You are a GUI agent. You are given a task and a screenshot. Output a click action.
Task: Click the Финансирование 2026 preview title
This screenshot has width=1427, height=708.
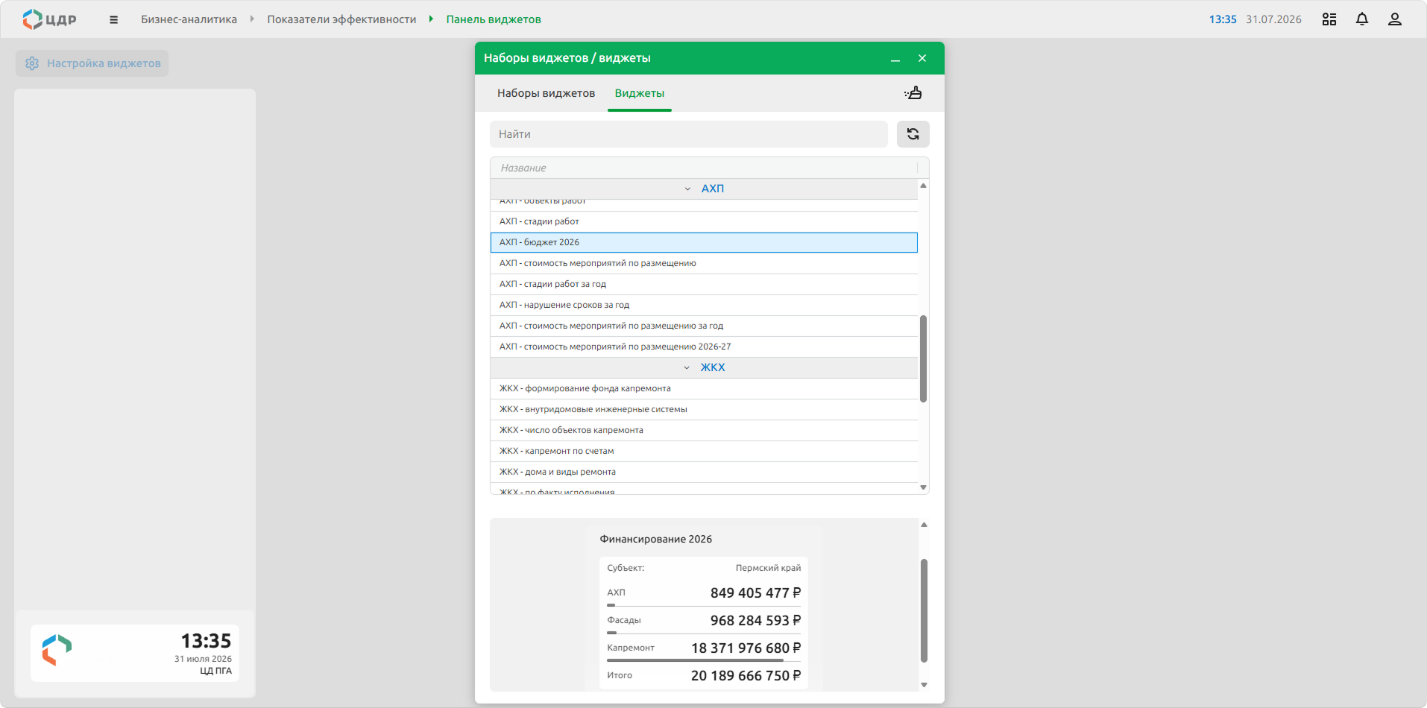coord(656,539)
